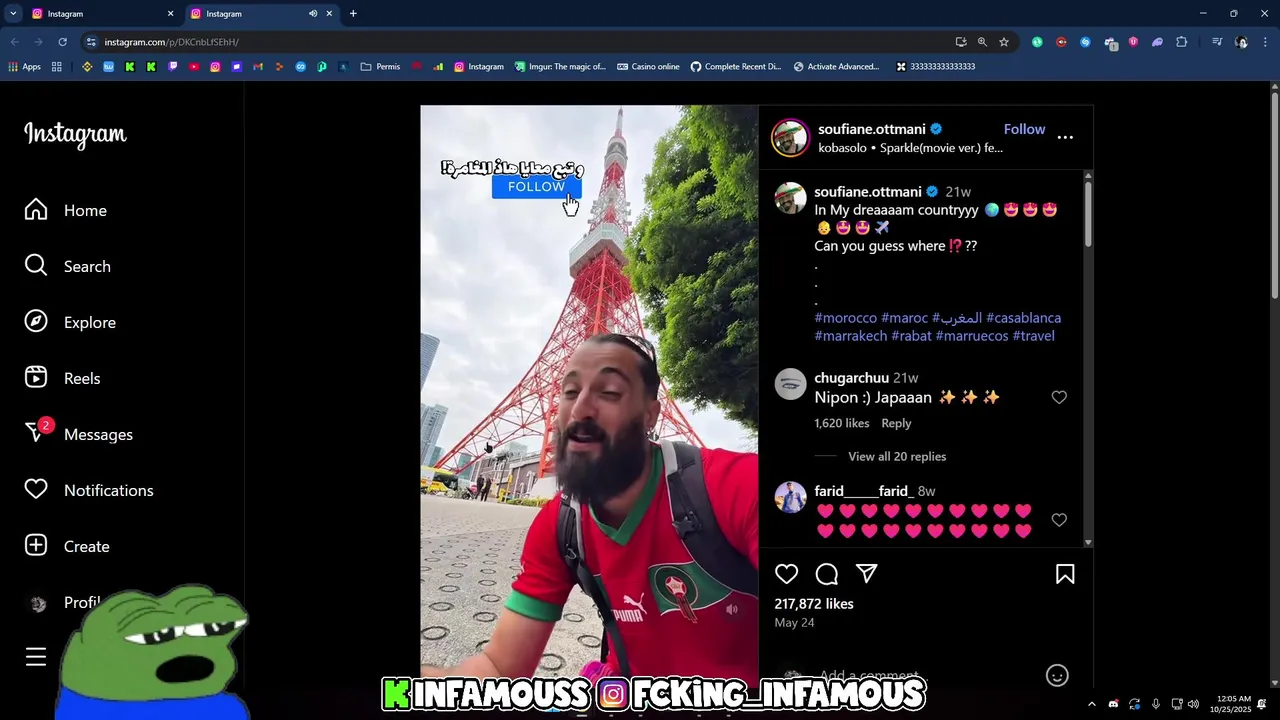View all 20 replies
The width and height of the screenshot is (1280, 720).
coord(897,456)
